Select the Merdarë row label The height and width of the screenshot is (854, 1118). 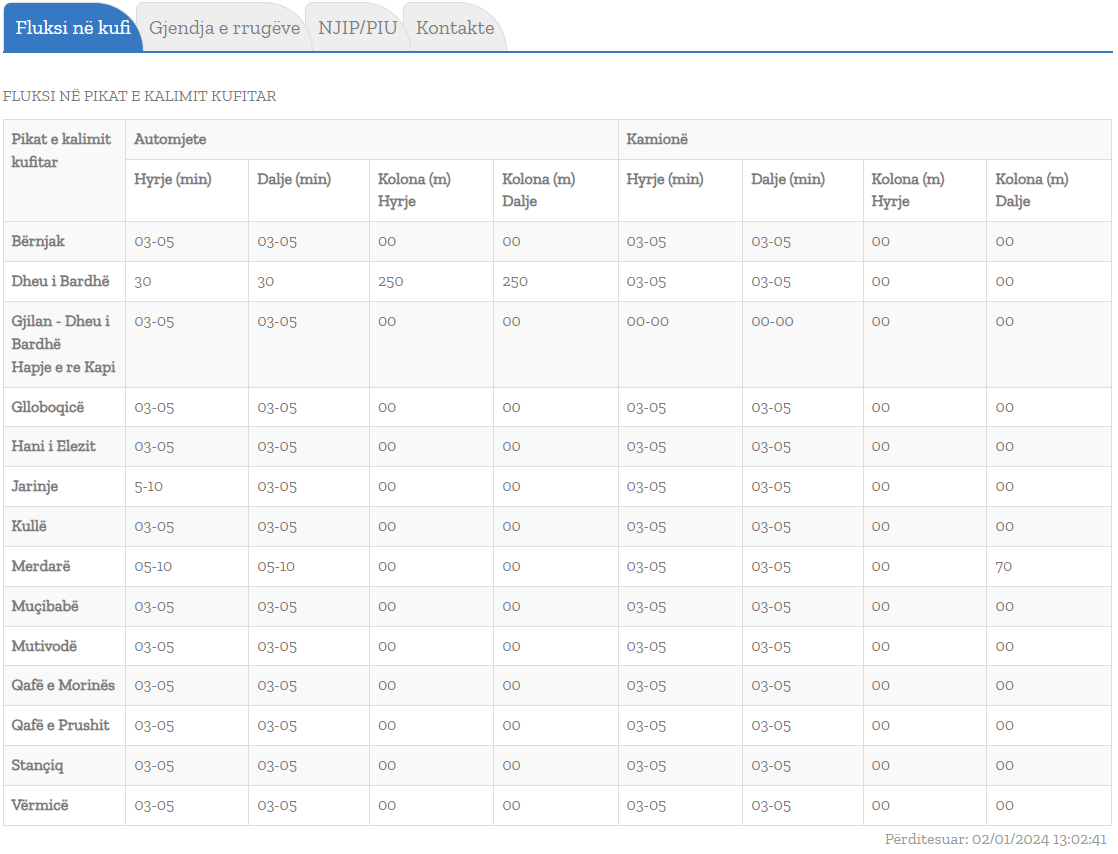pos(41,566)
